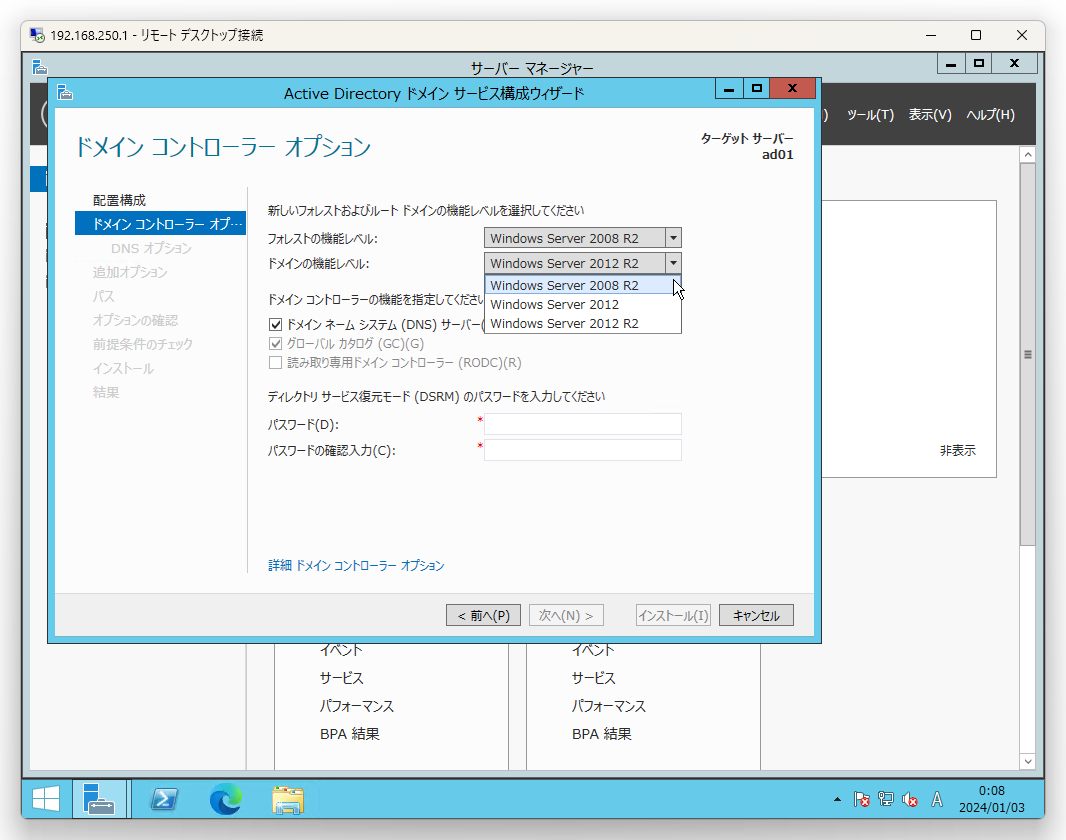Viewport: 1066px width, 840px height.
Task: Toggle the Global Catalog (GC) checkbox
Action: click(x=275, y=344)
